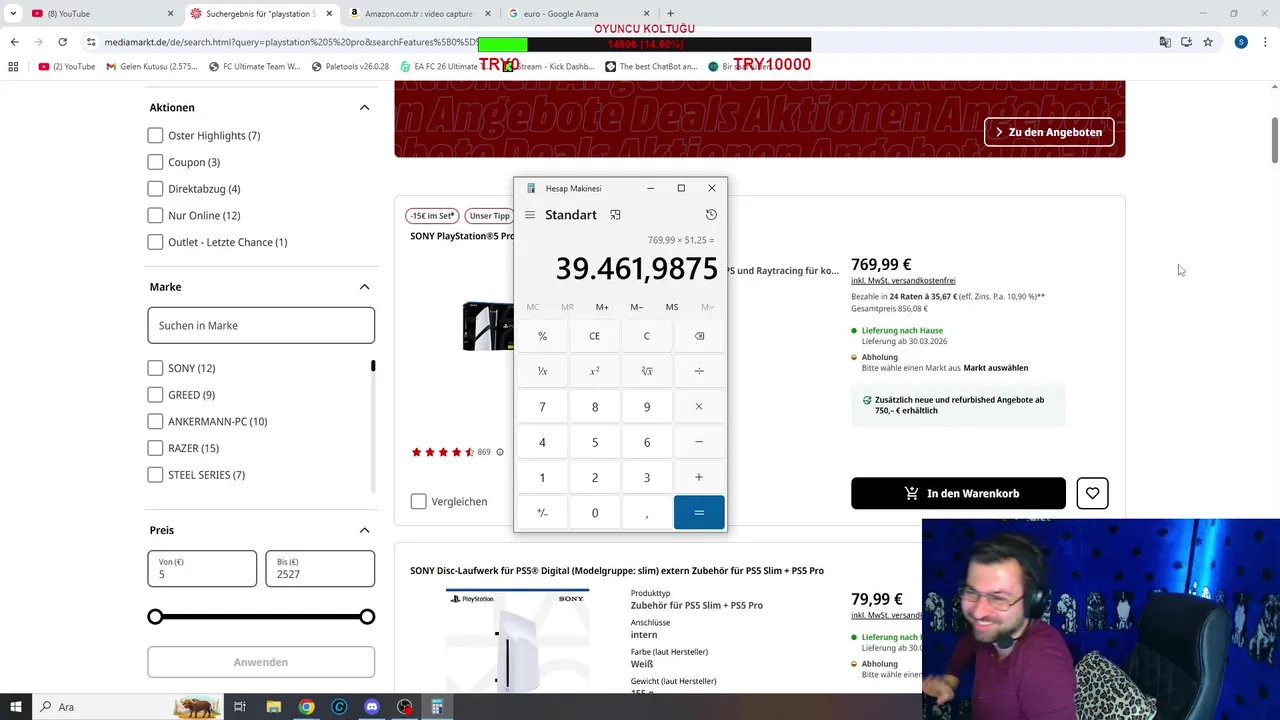Collapse the Aktionen filter section
The height and width of the screenshot is (720, 1280).
click(364, 107)
